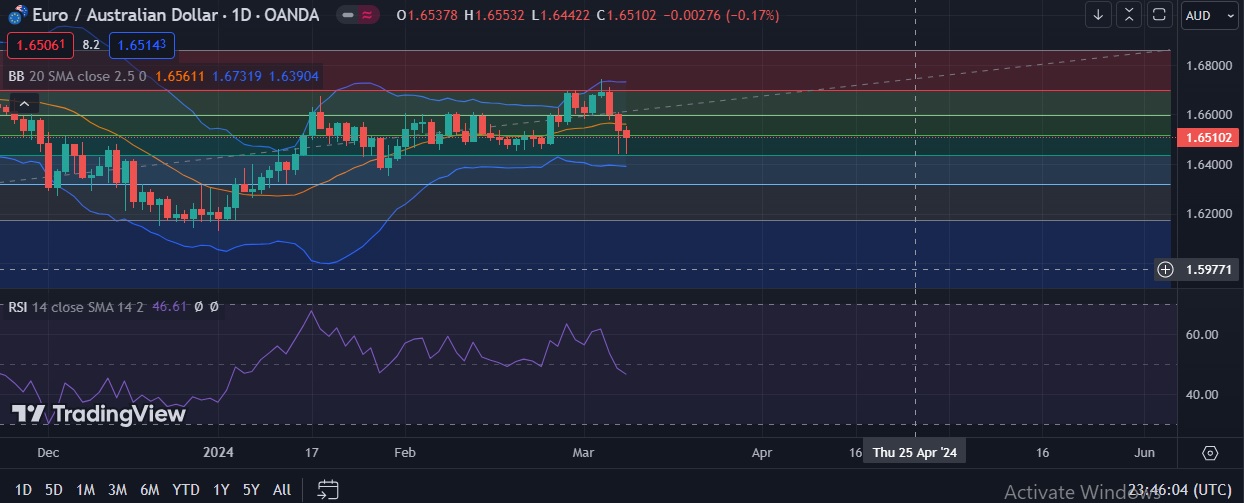Click the Feb label on time axis
Screen dimensions: 1244x503
[404, 453]
